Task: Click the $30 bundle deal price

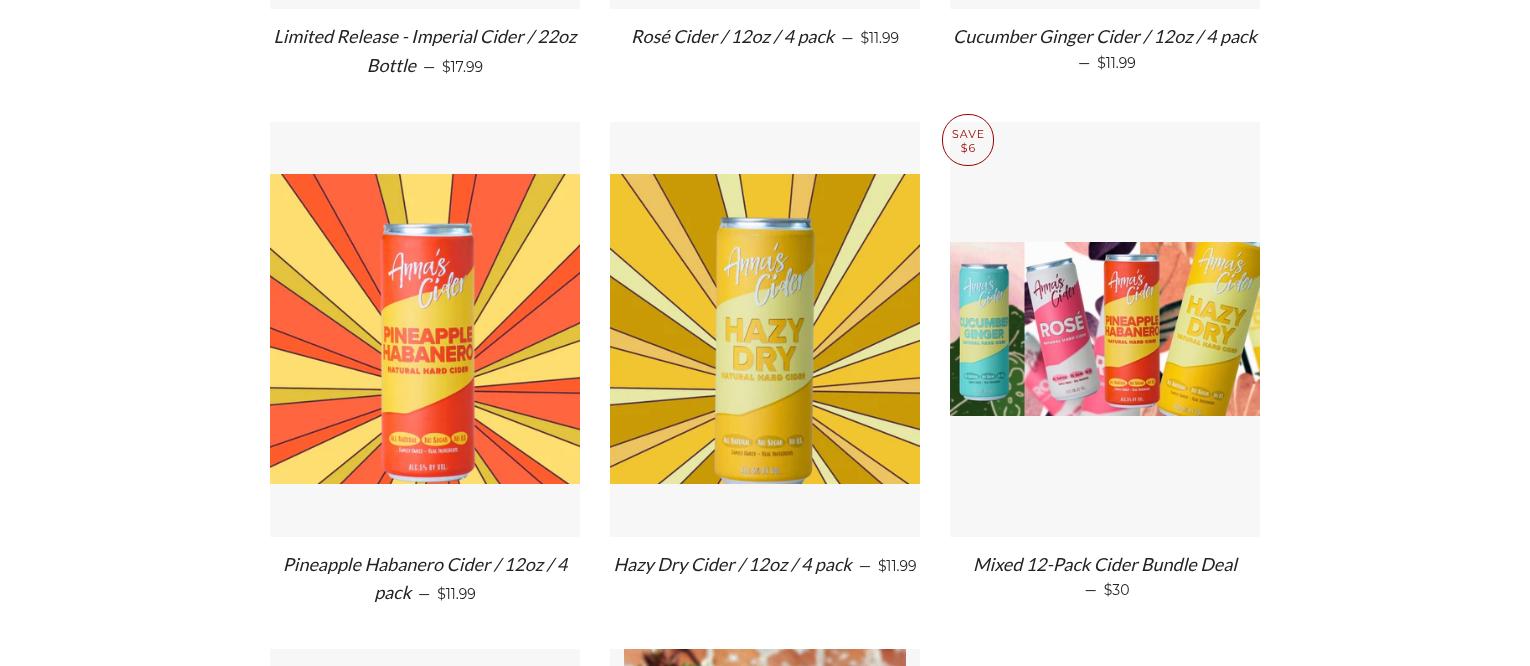Action: [1116, 590]
